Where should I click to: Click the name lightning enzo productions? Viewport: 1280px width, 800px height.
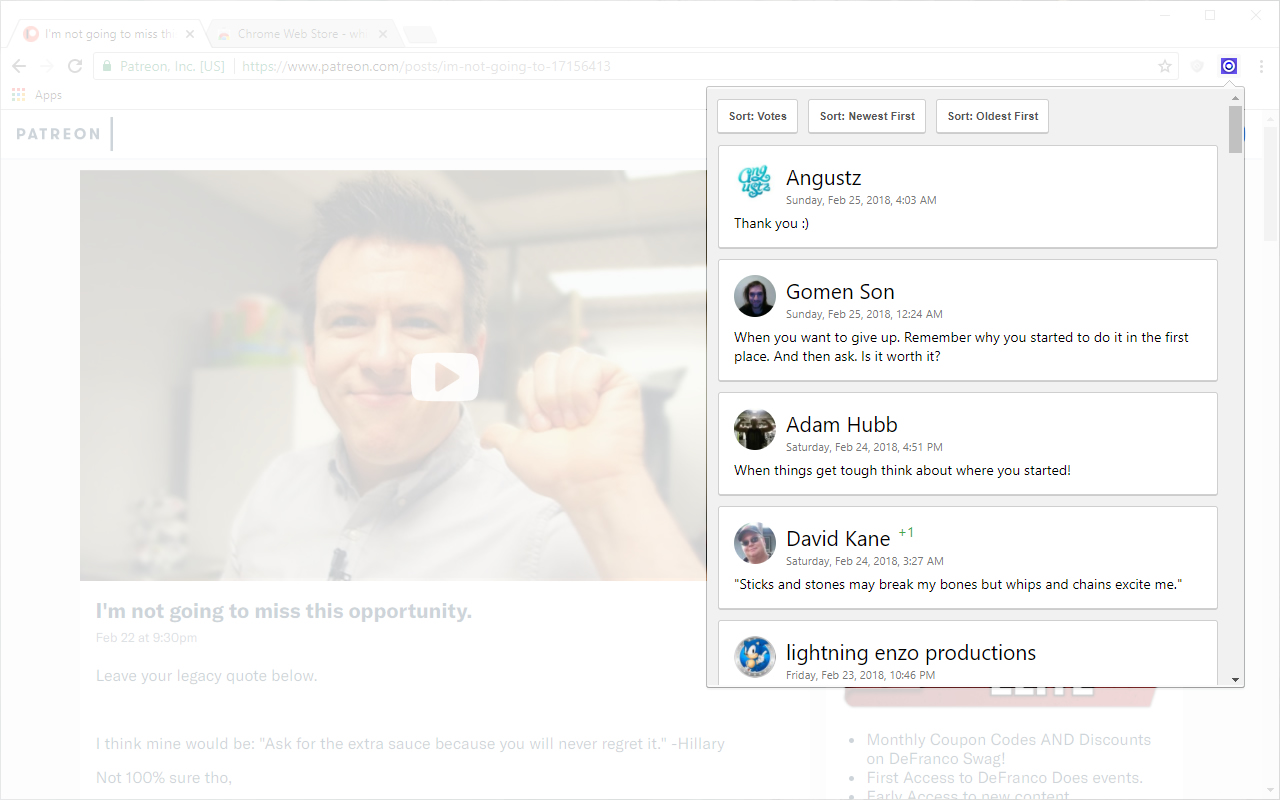(x=911, y=653)
